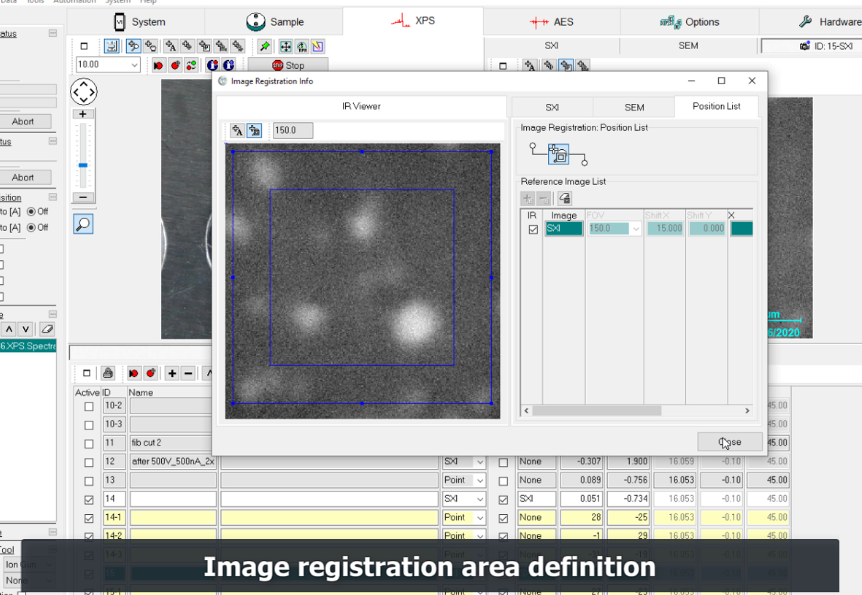Open the 10.00 dropdown in XPS toolbar
The image size is (862, 595).
(x=134, y=65)
